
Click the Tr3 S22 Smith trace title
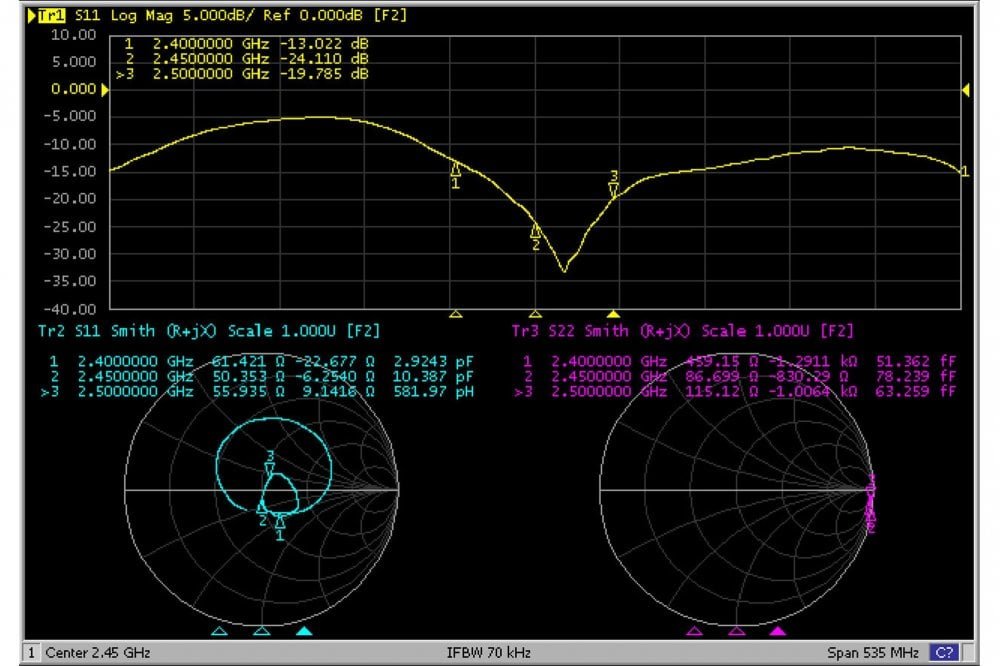(682, 331)
